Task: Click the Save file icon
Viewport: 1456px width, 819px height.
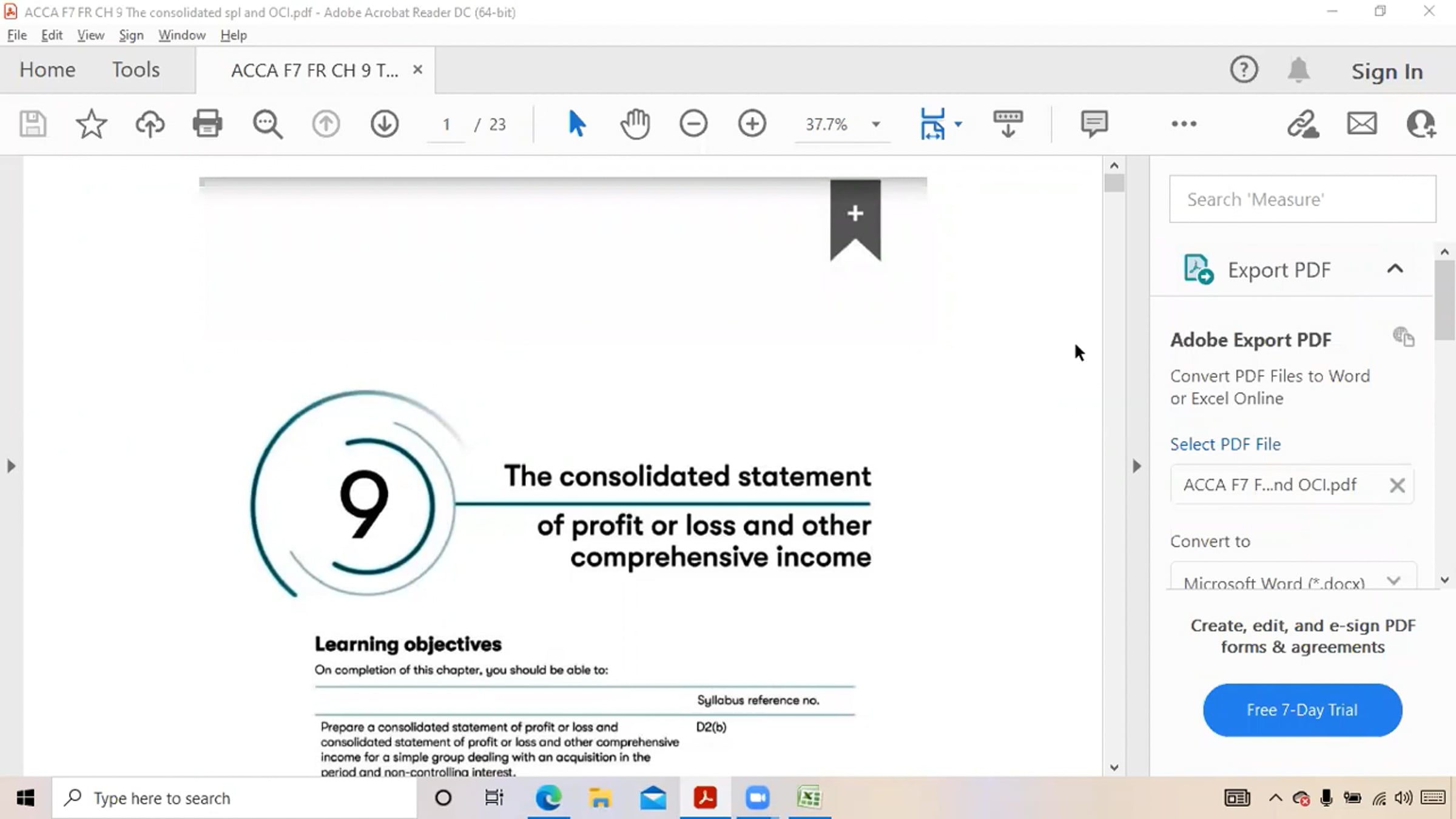Action: pyautogui.click(x=32, y=124)
